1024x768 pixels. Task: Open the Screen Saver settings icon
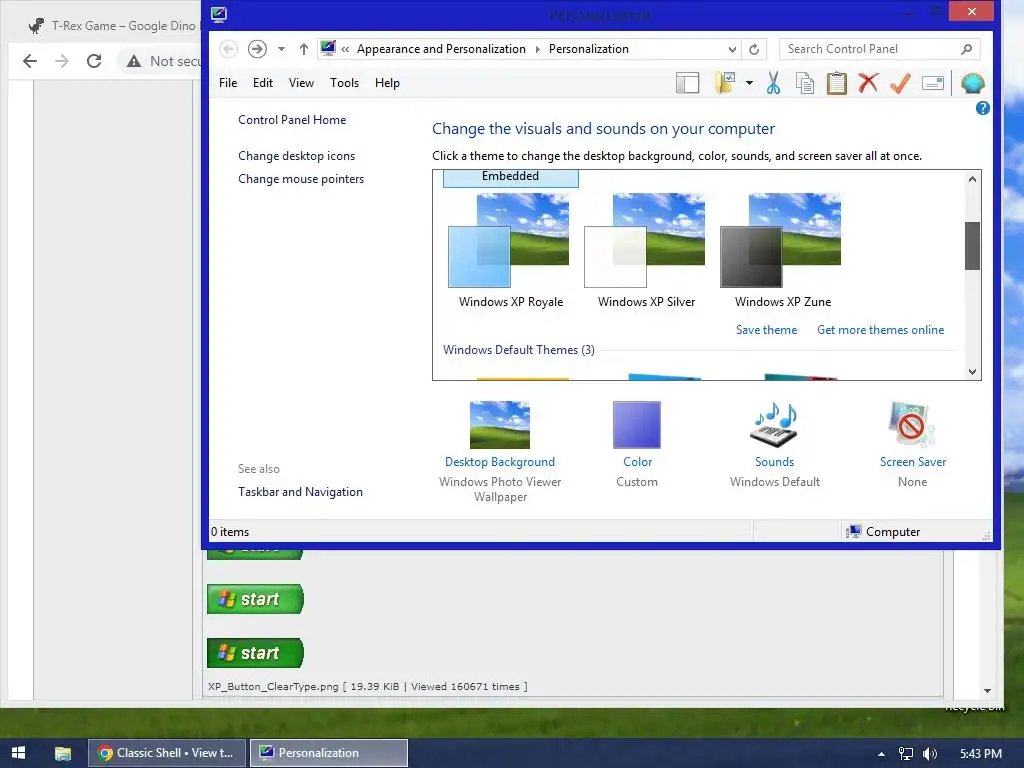(x=912, y=424)
